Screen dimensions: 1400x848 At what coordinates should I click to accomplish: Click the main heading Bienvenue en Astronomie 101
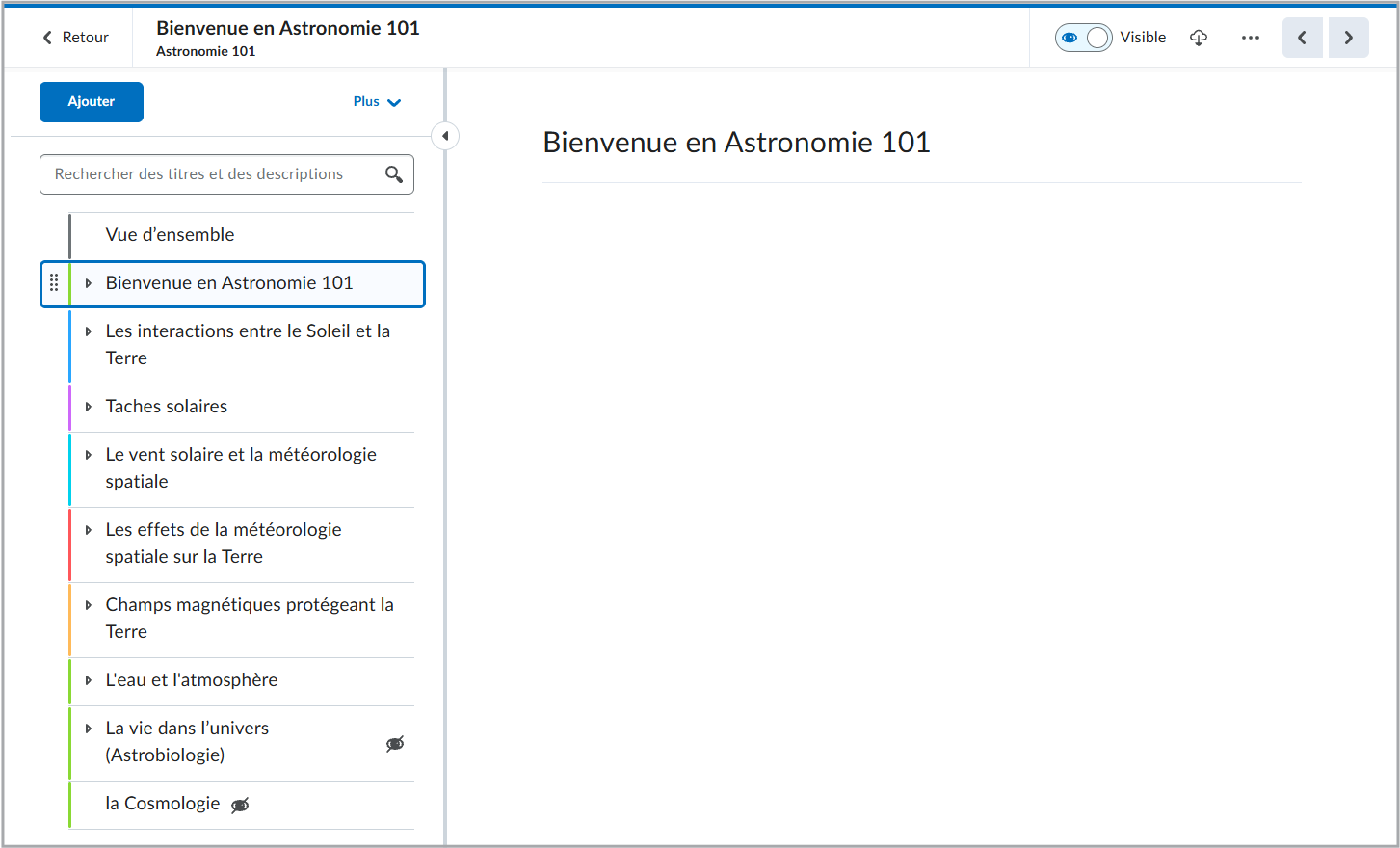click(737, 143)
